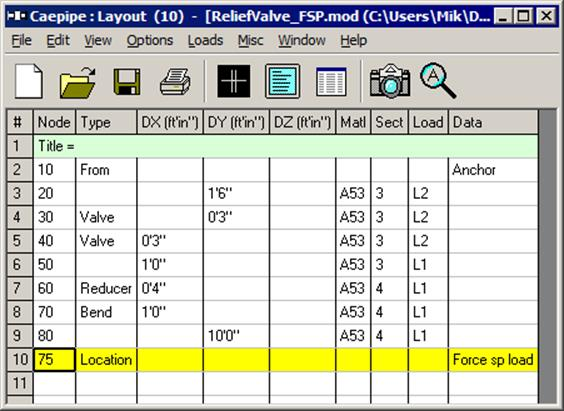Viewport: 564px width, 411px height.
Task: Select the node 75 input cell
Action: pos(54,360)
